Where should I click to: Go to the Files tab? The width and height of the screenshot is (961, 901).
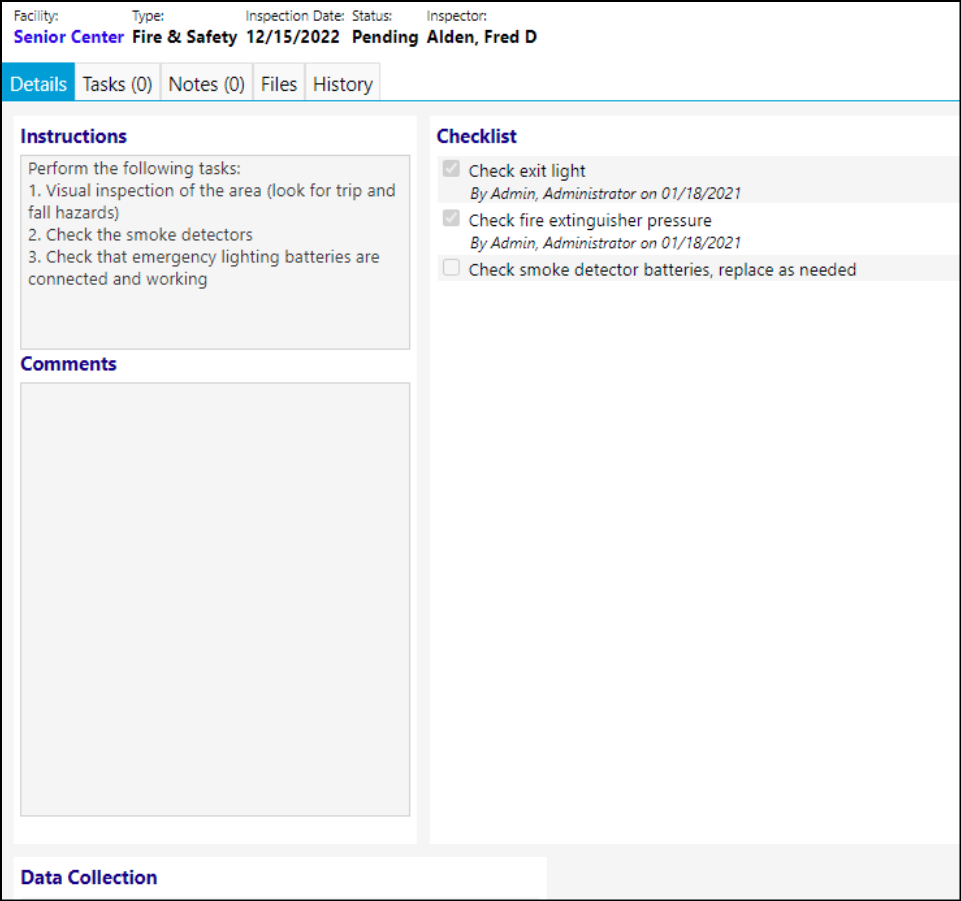tap(279, 83)
